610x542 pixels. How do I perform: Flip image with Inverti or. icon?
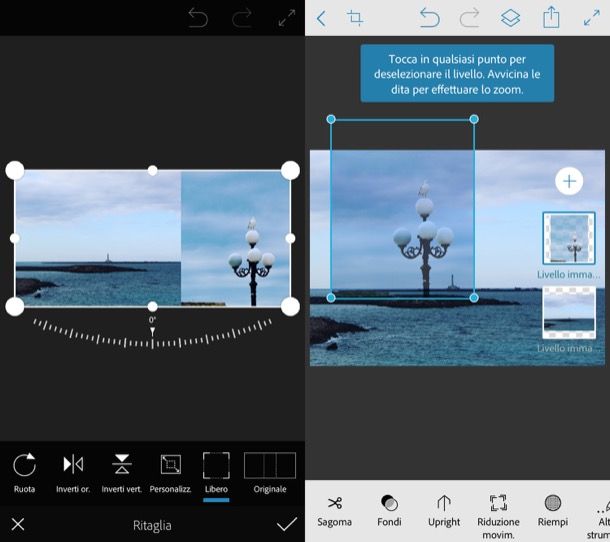point(73,465)
